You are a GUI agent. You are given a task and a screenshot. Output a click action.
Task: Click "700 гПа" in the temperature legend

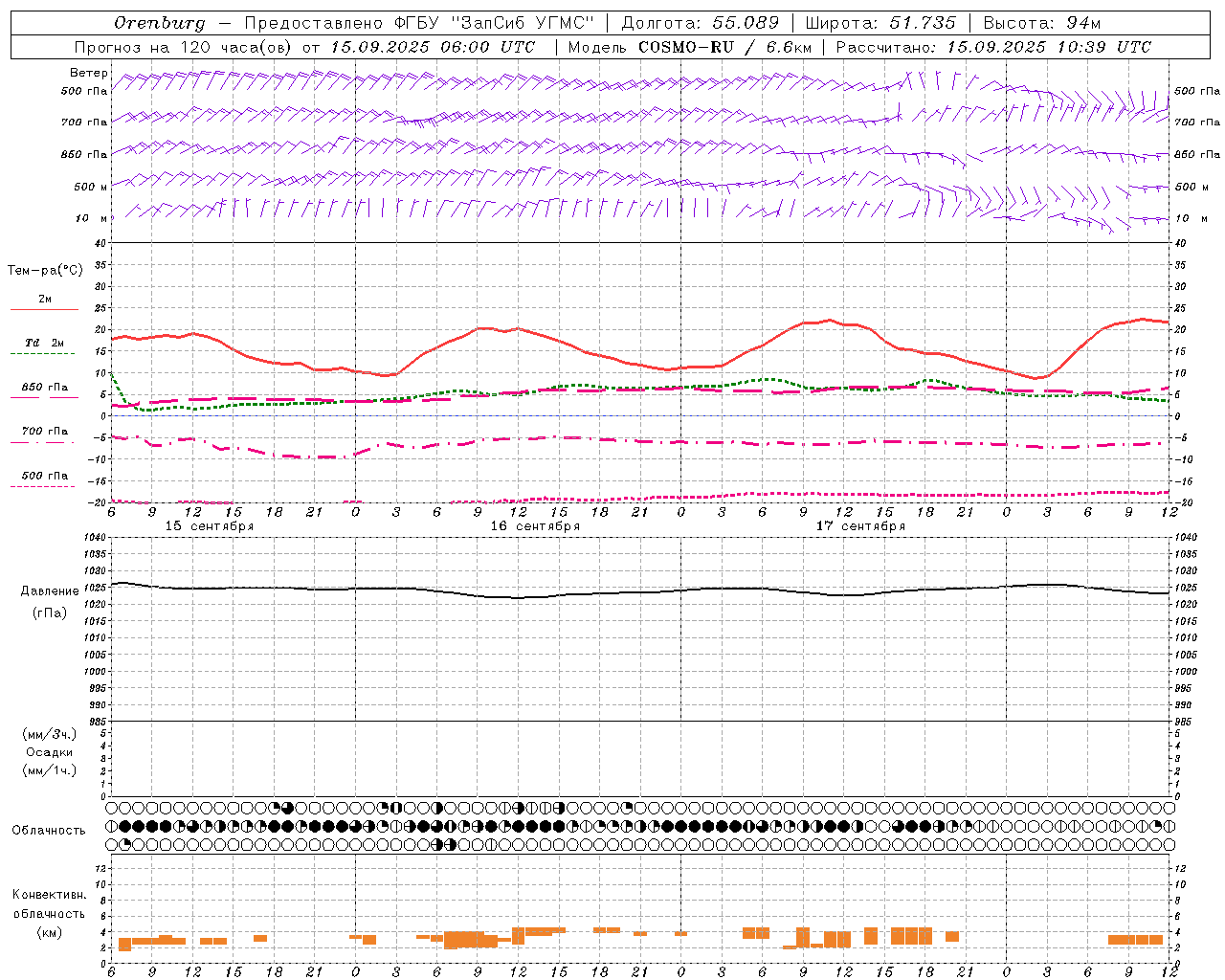pyautogui.click(x=44, y=432)
